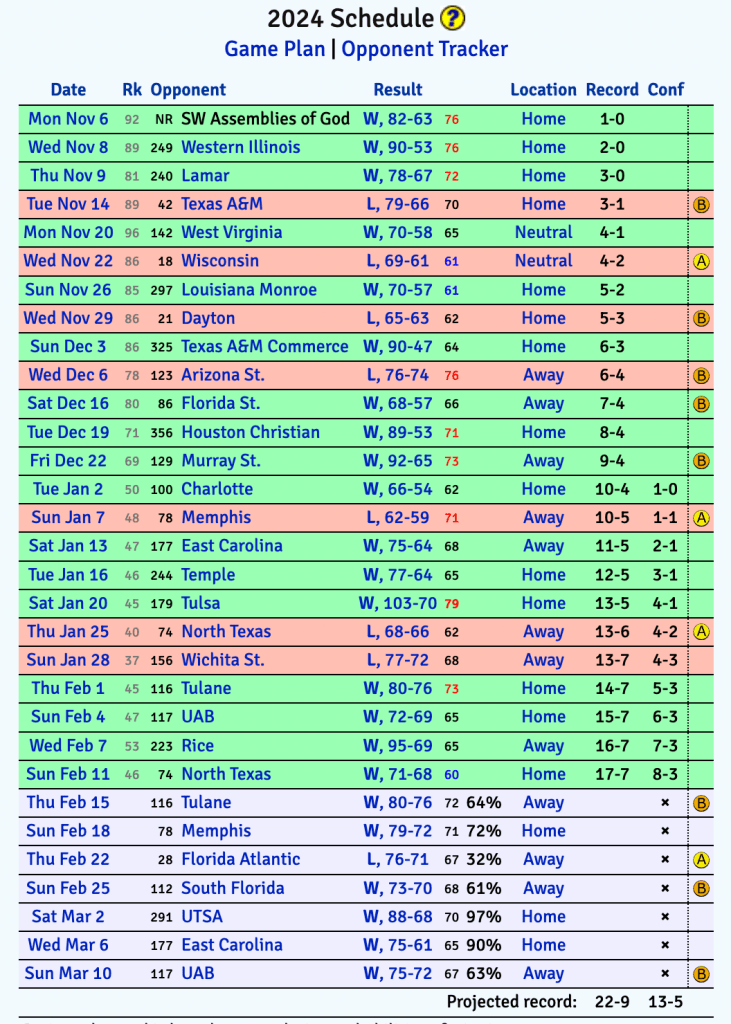Open the West Virginia team link
This screenshot has height=1024, width=731.
tap(232, 232)
